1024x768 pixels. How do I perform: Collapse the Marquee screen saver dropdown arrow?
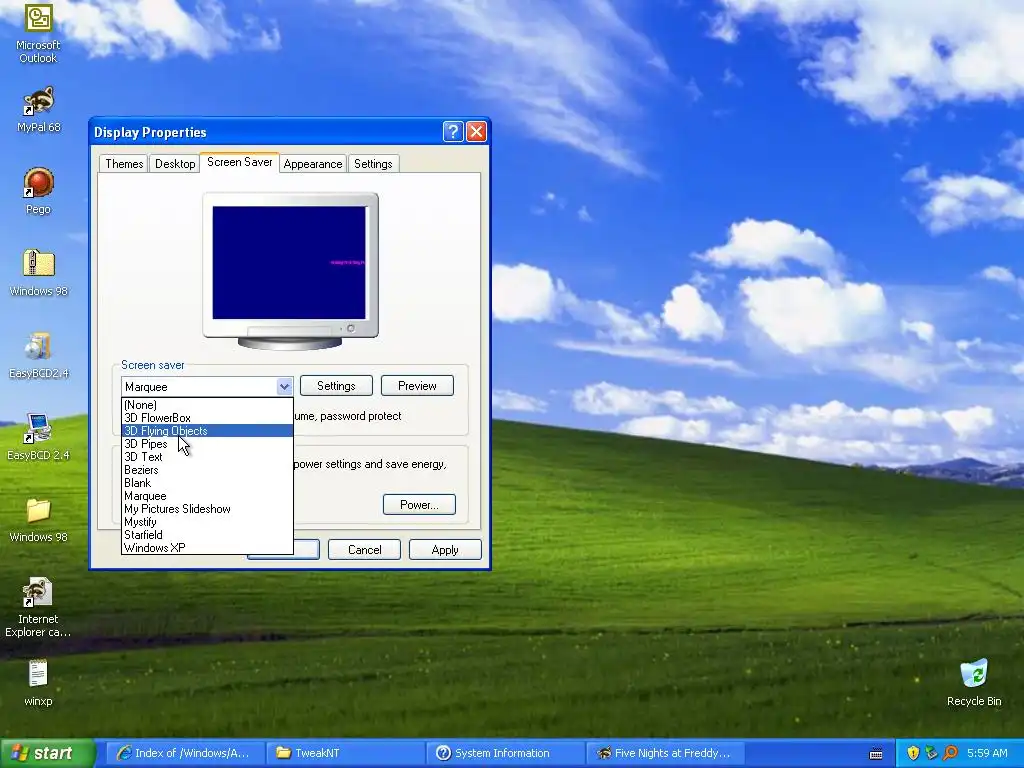click(284, 387)
